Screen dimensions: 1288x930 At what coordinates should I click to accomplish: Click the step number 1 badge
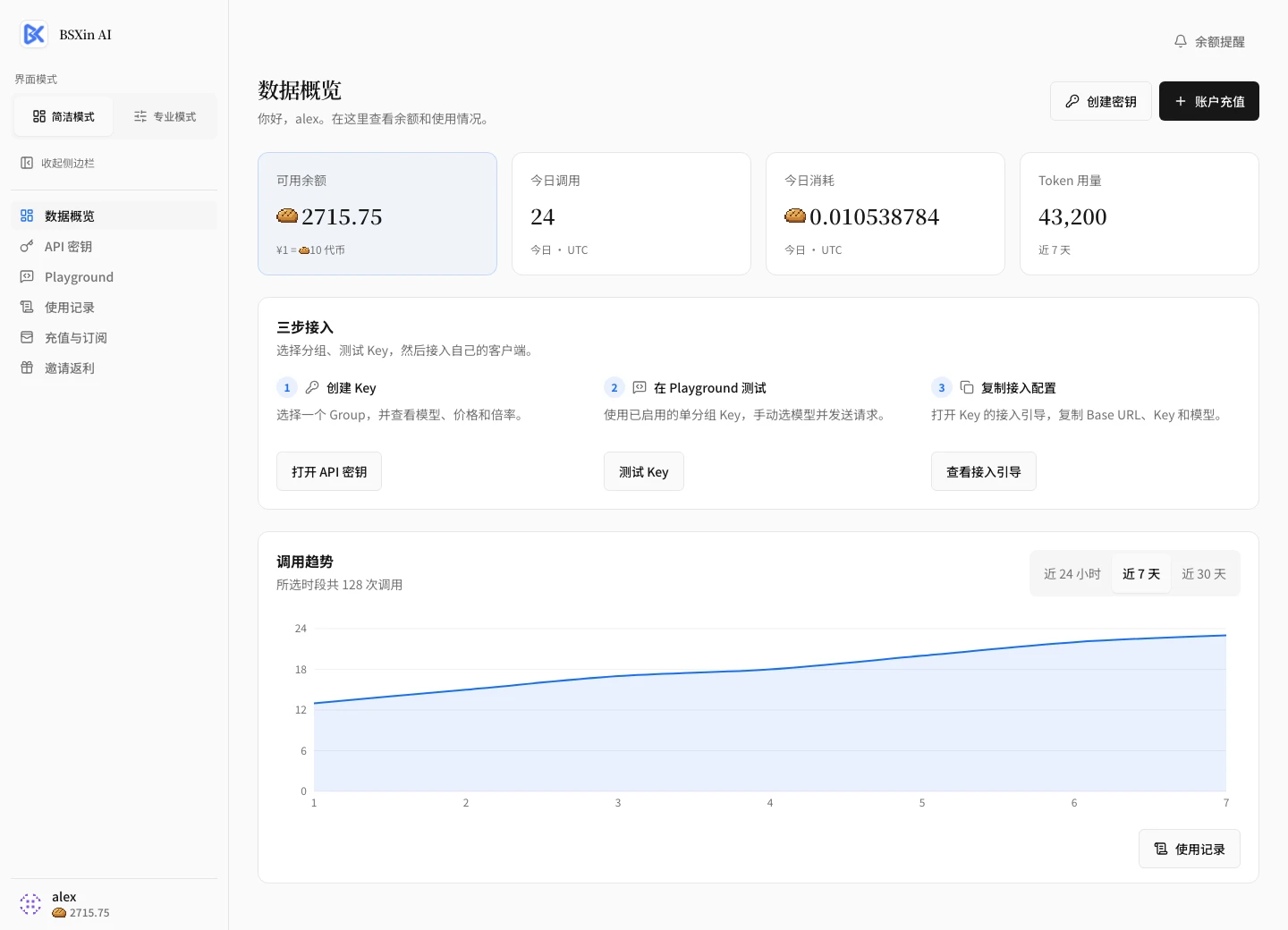287,387
